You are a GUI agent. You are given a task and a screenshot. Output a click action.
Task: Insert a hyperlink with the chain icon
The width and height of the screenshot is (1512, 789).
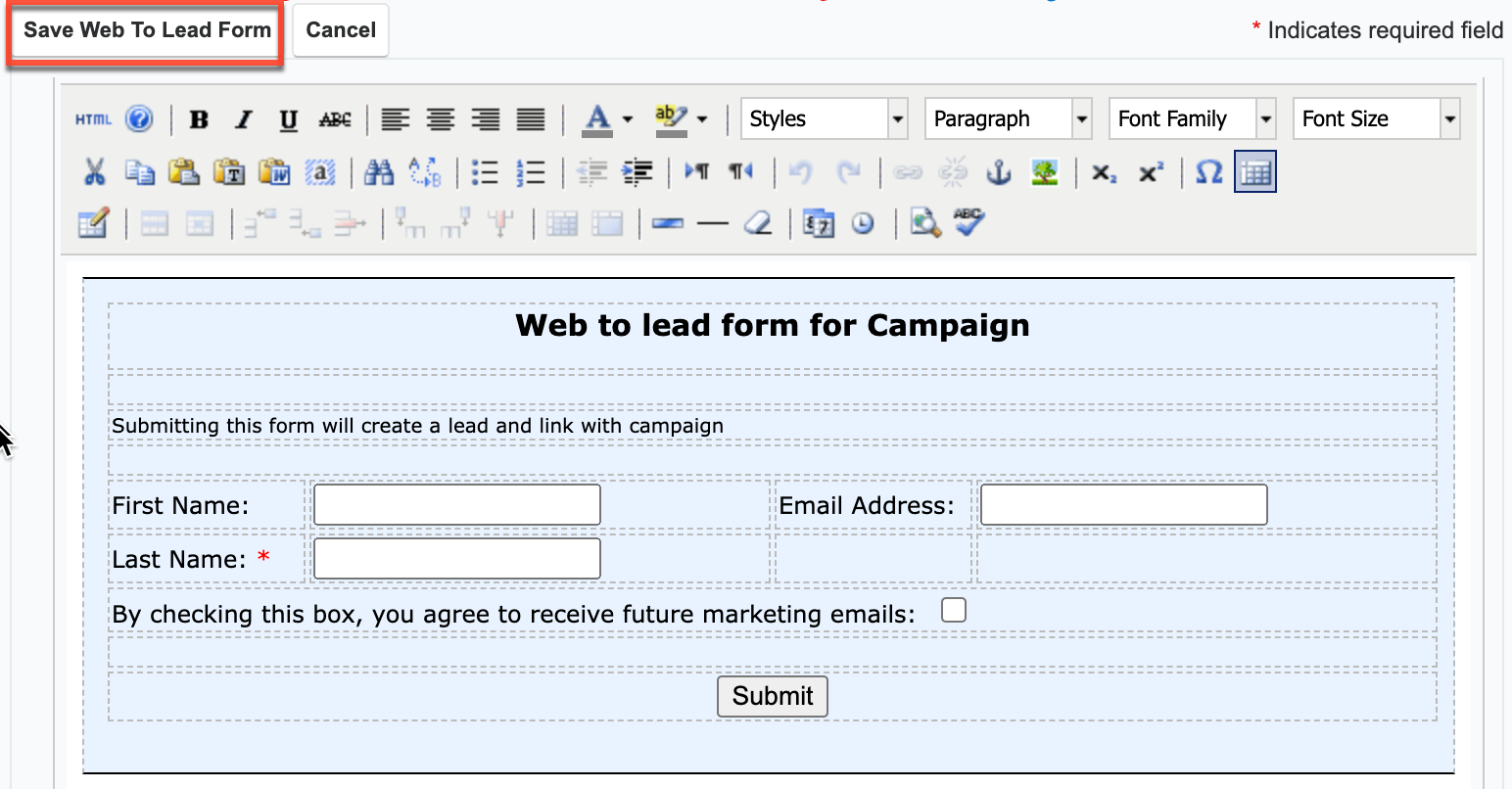[908, 172]
